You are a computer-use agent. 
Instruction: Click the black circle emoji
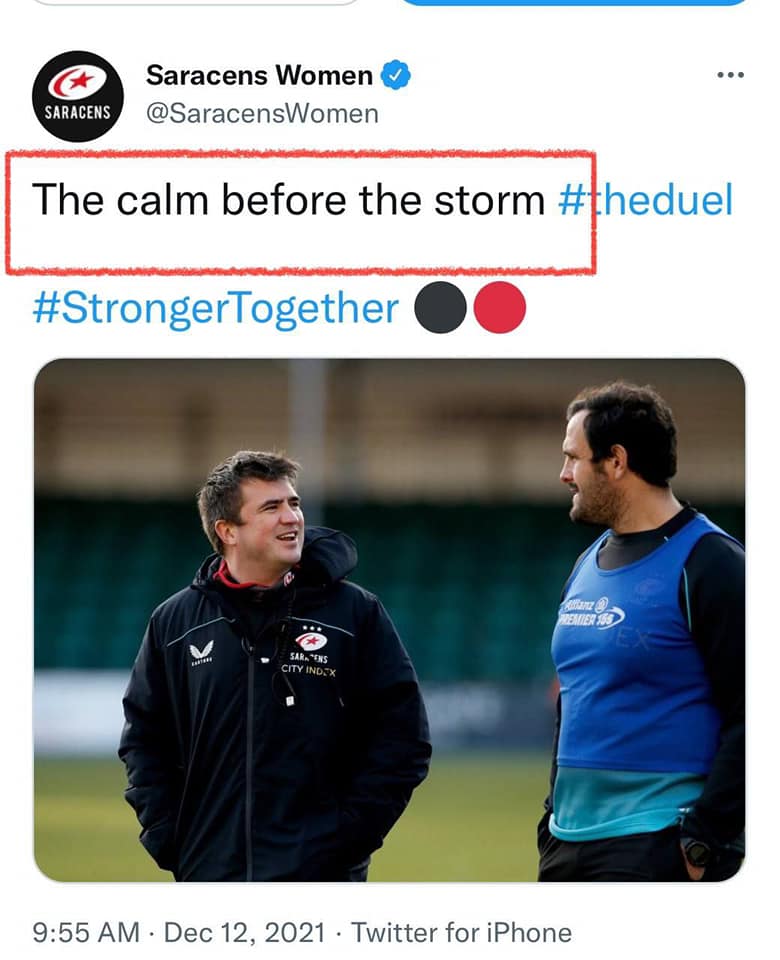tap(441, 309)
